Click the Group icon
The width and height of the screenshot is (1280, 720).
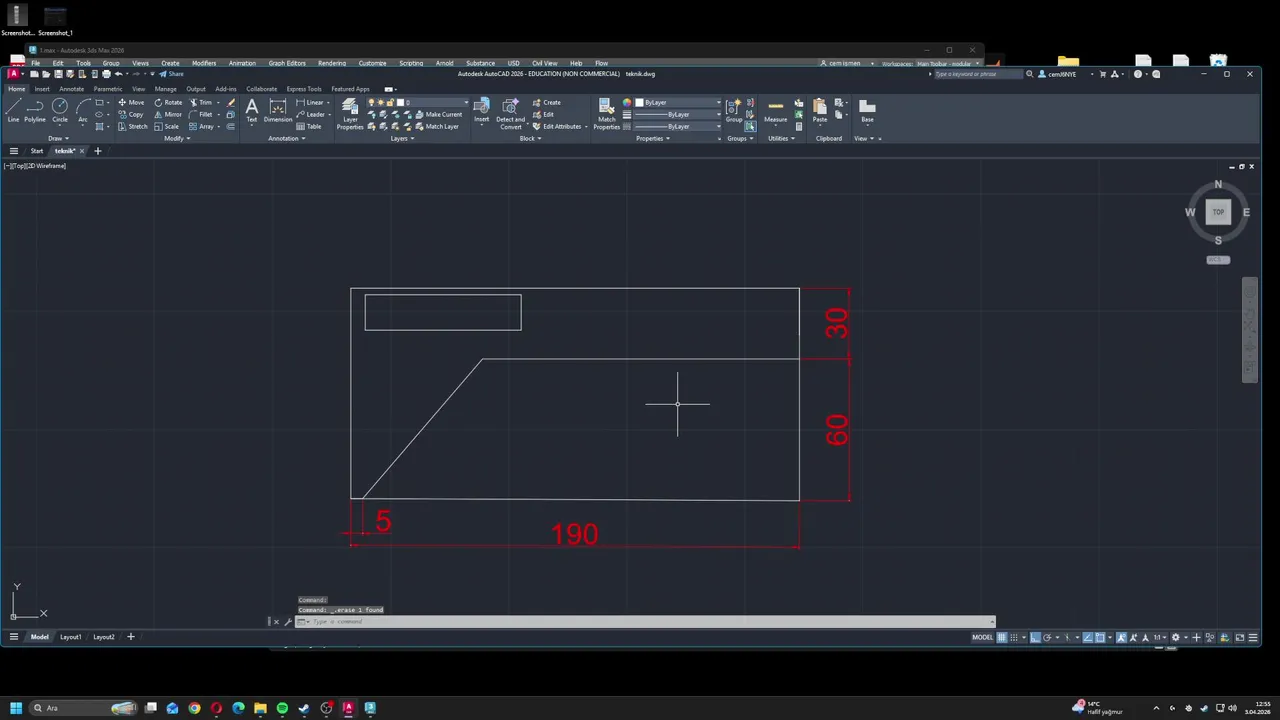(x=734, y=110)
